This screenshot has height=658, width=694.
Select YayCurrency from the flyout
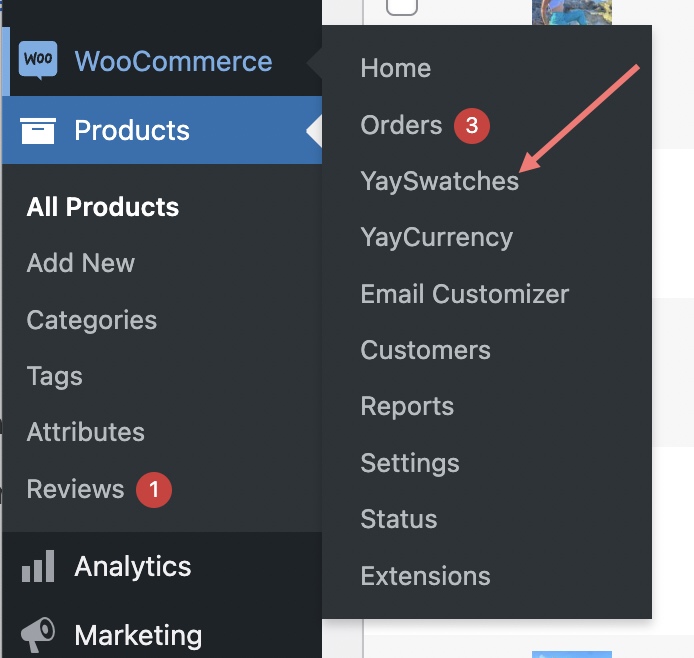pyautogui.click(x=436, y=238)
